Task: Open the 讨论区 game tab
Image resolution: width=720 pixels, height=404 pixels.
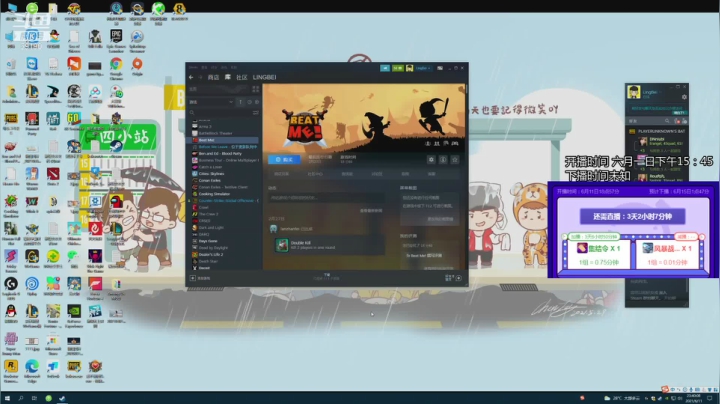Action: pos(377,174)
